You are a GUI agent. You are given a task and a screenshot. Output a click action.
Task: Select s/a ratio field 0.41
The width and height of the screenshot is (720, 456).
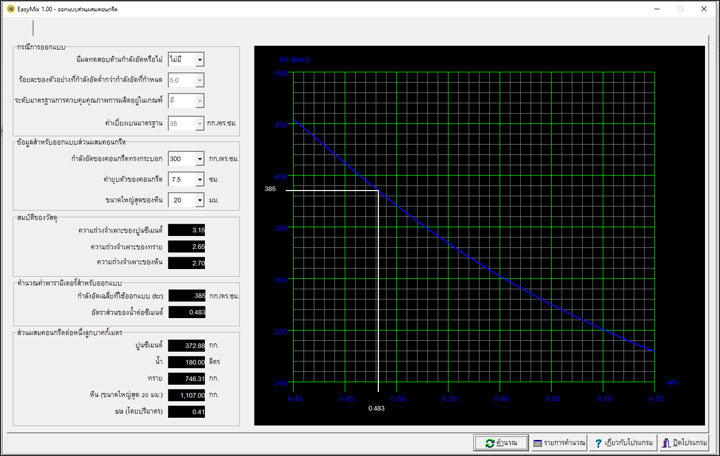187,412
